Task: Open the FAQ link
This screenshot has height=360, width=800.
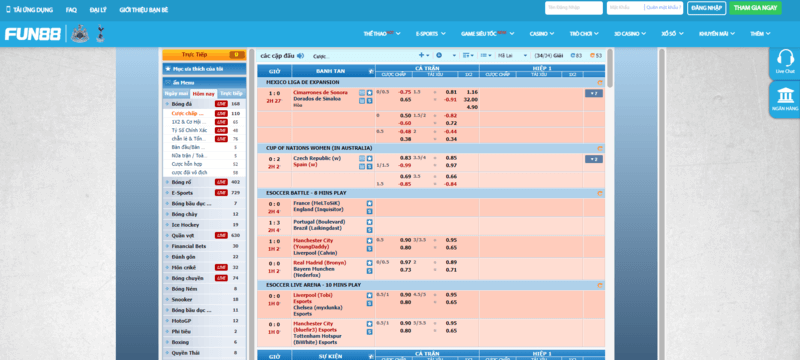Action: 71,10
